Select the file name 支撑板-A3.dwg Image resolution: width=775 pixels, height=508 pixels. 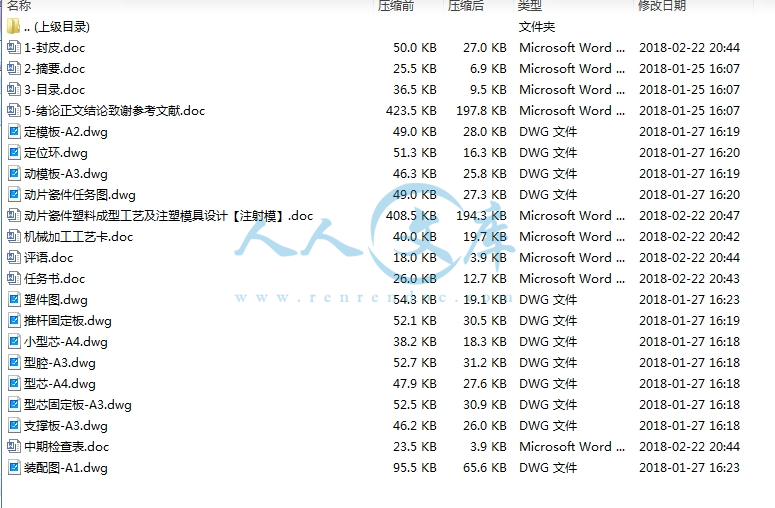(66, 426)
